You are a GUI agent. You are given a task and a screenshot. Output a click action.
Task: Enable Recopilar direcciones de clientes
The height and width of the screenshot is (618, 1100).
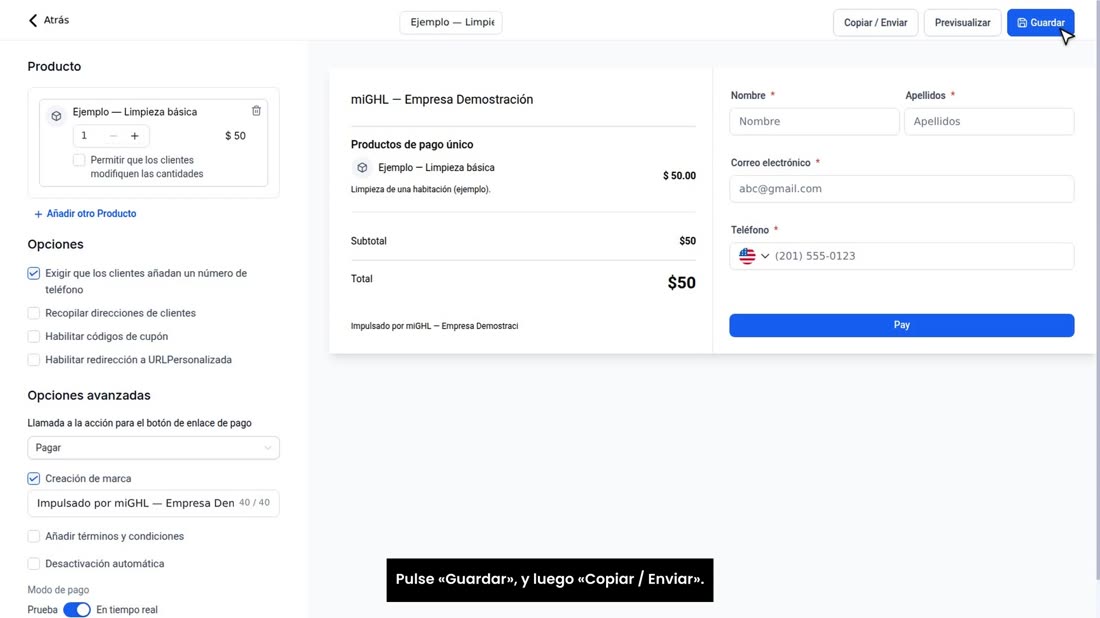coord(34,313)
